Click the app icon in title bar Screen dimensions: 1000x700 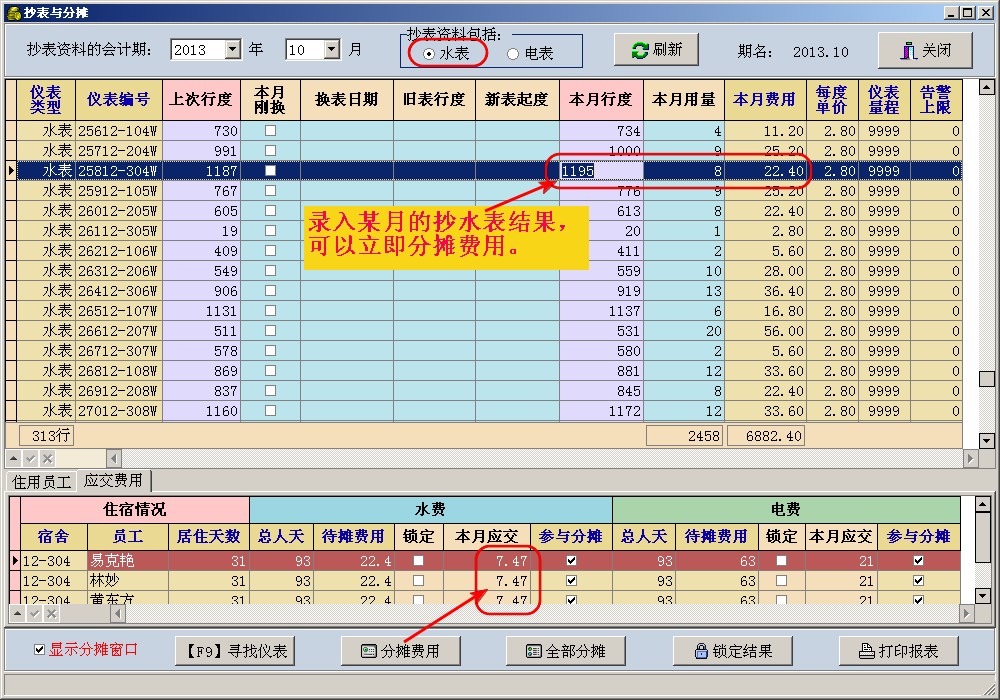(13, 13)
